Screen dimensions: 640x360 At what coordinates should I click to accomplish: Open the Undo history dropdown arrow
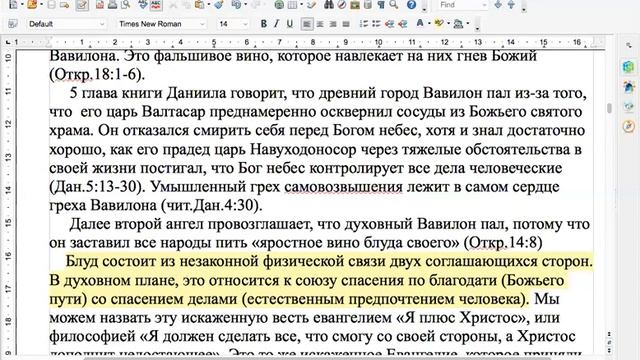(246, 4)
